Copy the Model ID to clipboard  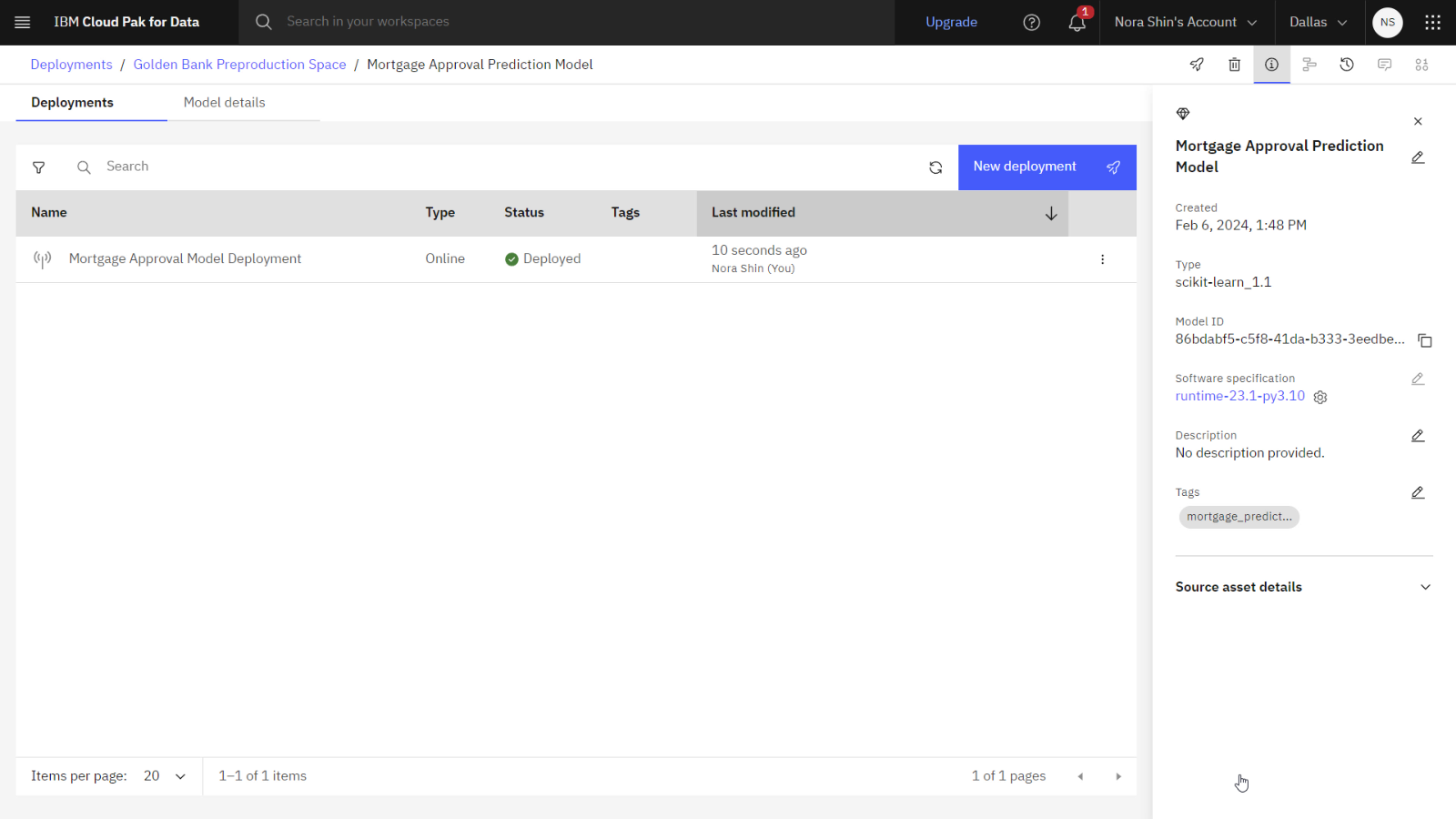[x=1425, y=340]
